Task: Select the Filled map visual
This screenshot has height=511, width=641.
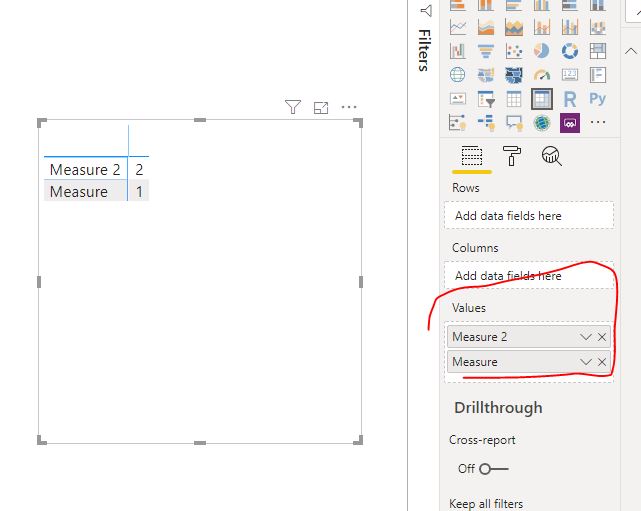Action: pyautogui.click(x=486, y=75)
